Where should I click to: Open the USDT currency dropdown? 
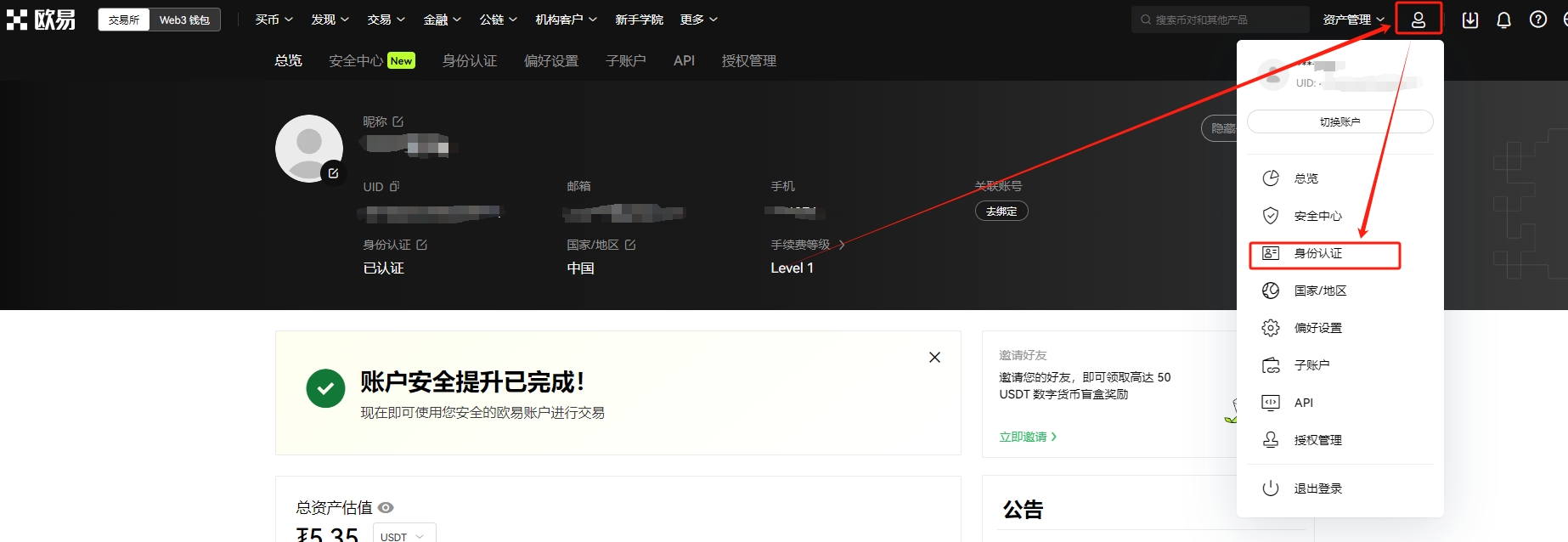404,534
